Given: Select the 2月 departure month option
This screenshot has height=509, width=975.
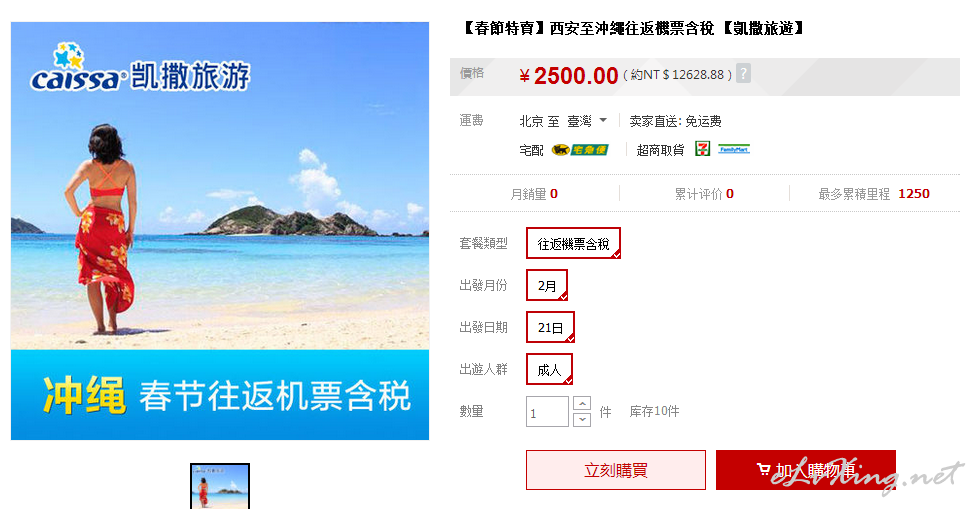Looking at the screenshot, I should point(547,285).
